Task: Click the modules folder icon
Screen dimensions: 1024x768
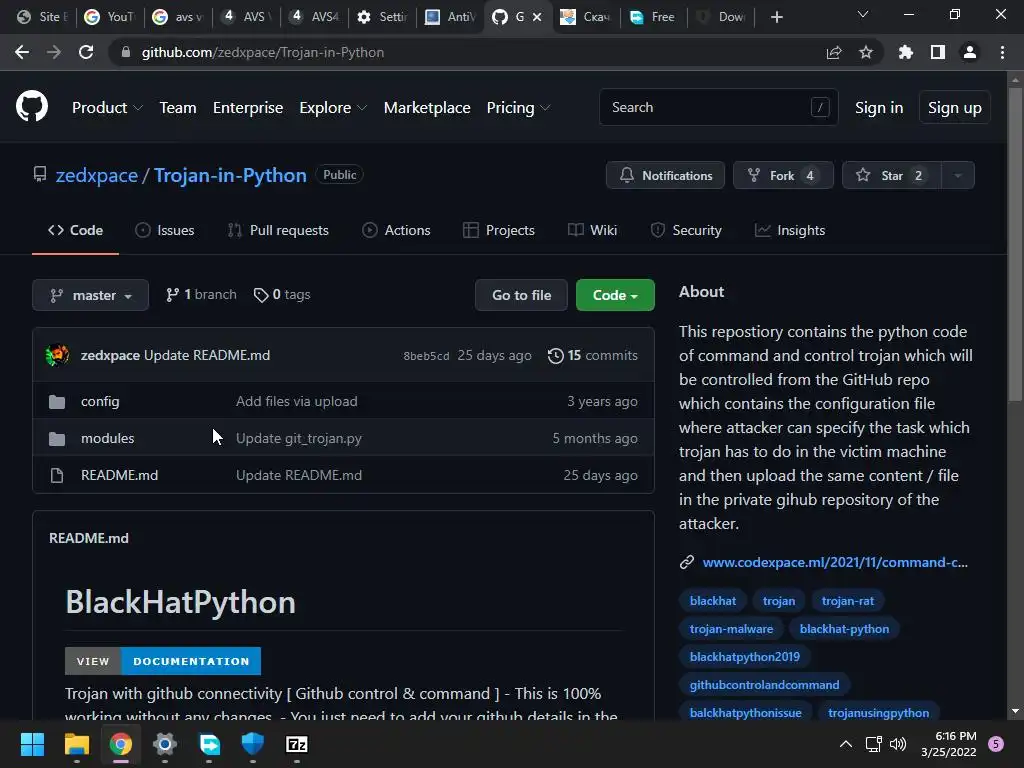Action: tap(57, 439)
